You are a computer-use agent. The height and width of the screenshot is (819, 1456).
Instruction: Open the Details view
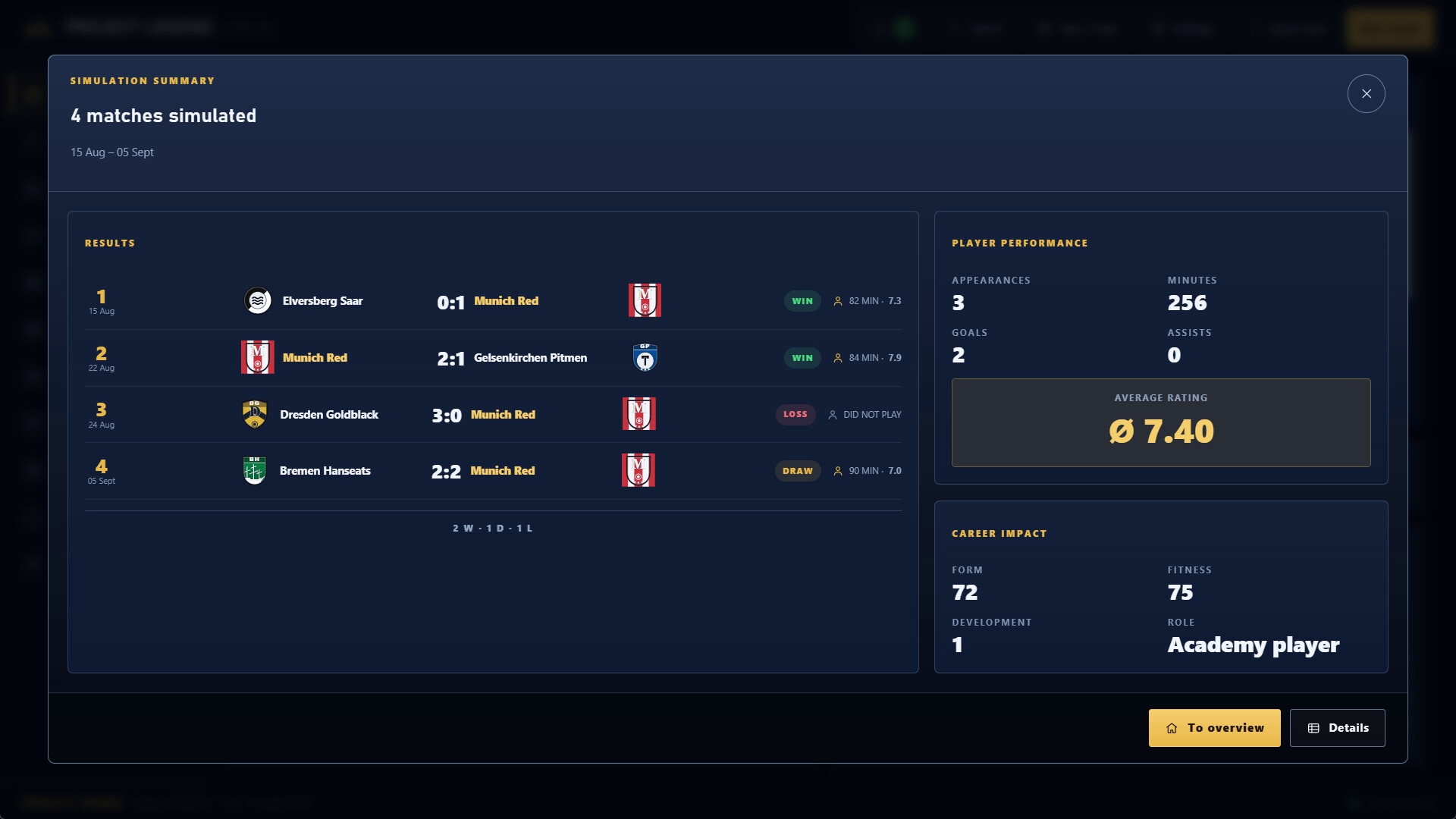click(1337, 728)
